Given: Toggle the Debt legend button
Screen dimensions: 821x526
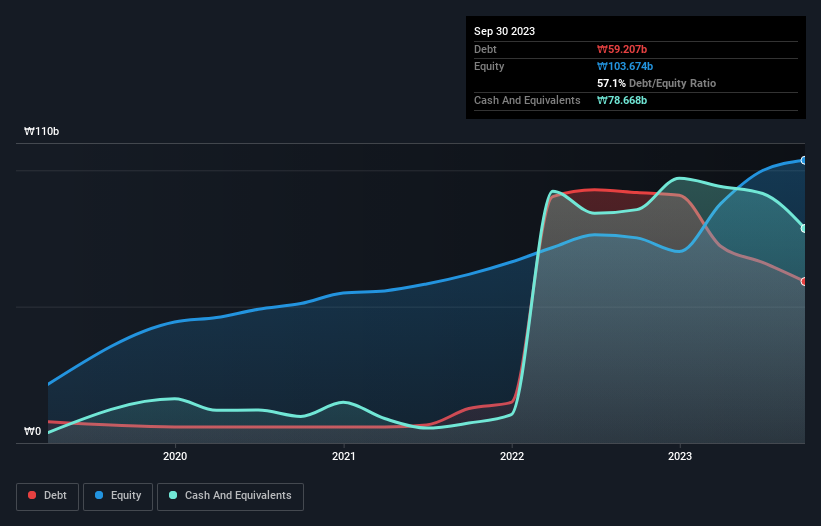Looking at the screenshot, I should (x=48, y=496).
